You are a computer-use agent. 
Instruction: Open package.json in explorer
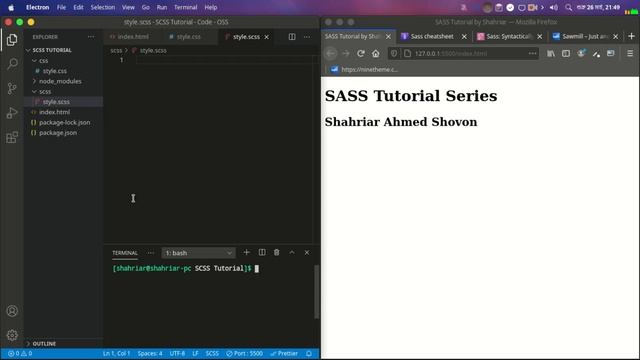point(58,133)
